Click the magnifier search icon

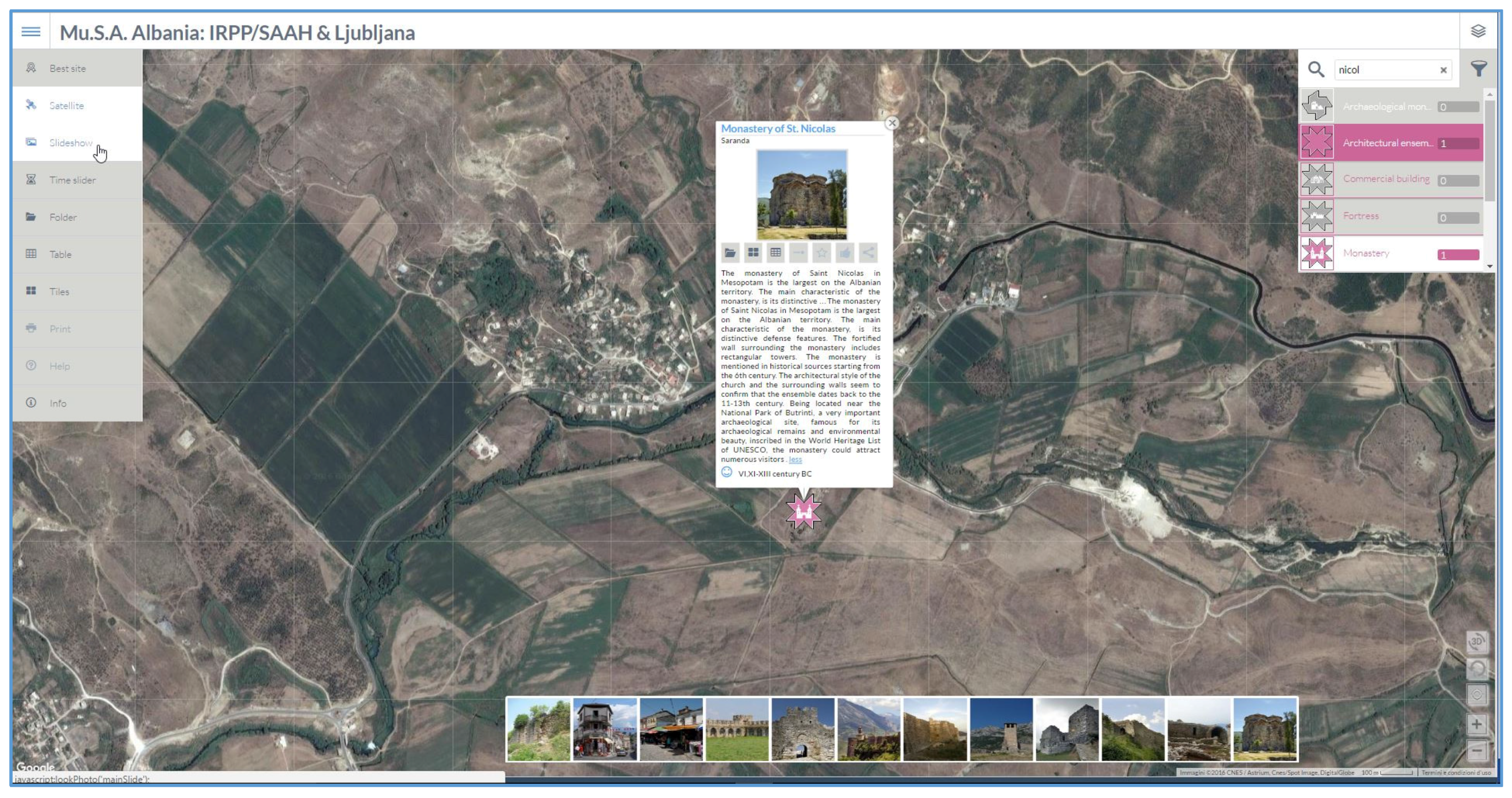(x=1315, y=69)
